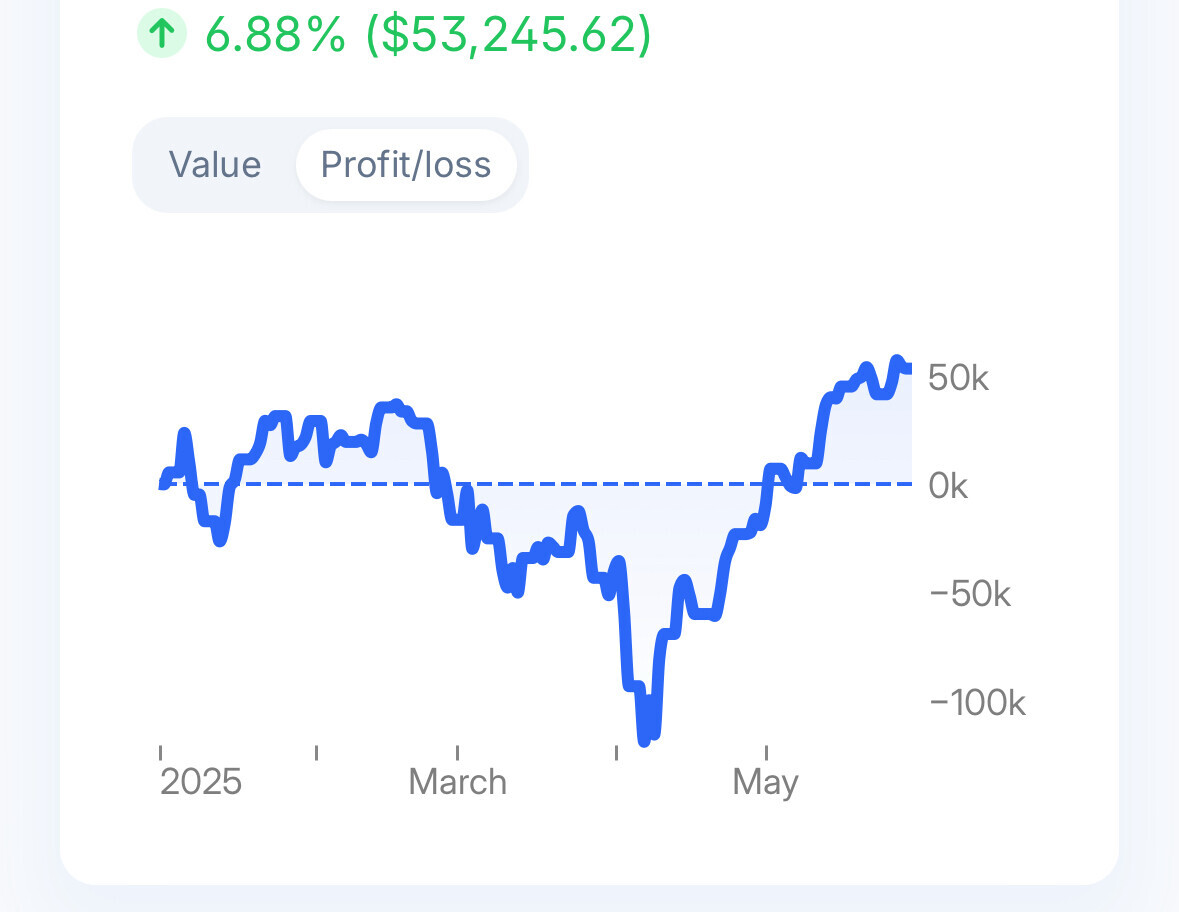Click the $53,245.62 profit amount
Viewport: 1179px width, 912px height.
pos(508,34)
